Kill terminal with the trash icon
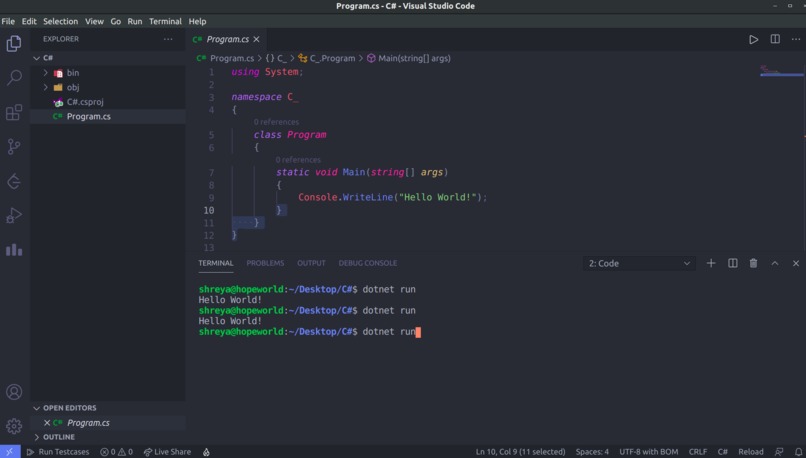Screen dimensions: 806x458 pos(753,263)
